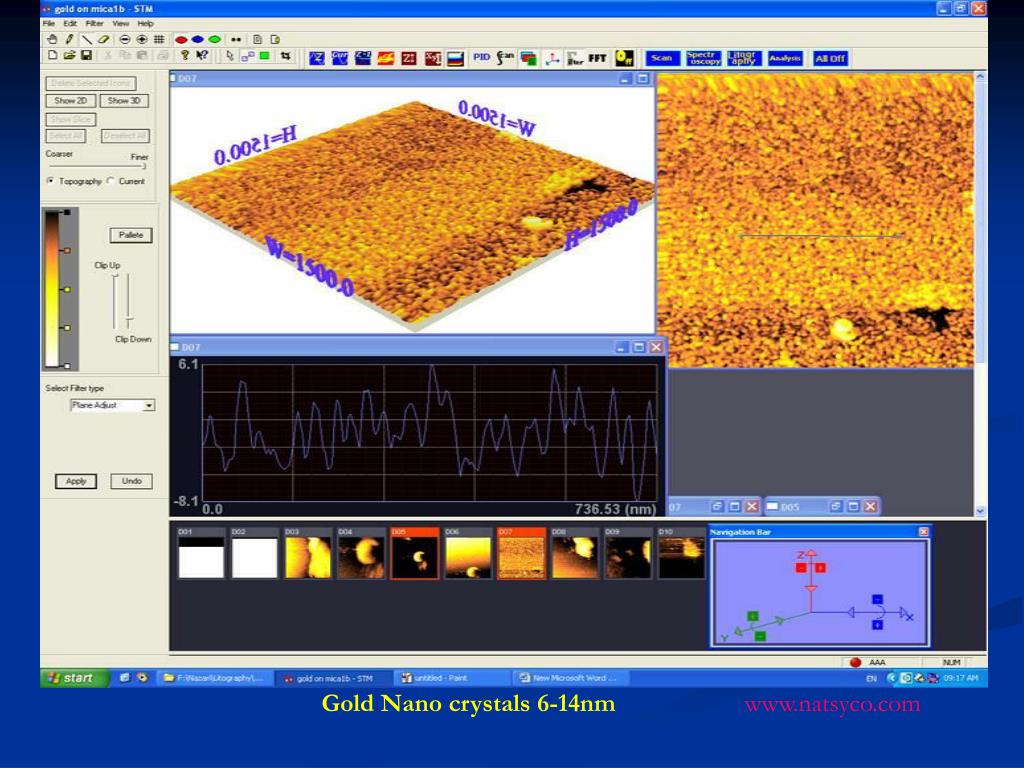Select the hand pan tool
This screenshot has height=768, width=1024.
[52, 39]
